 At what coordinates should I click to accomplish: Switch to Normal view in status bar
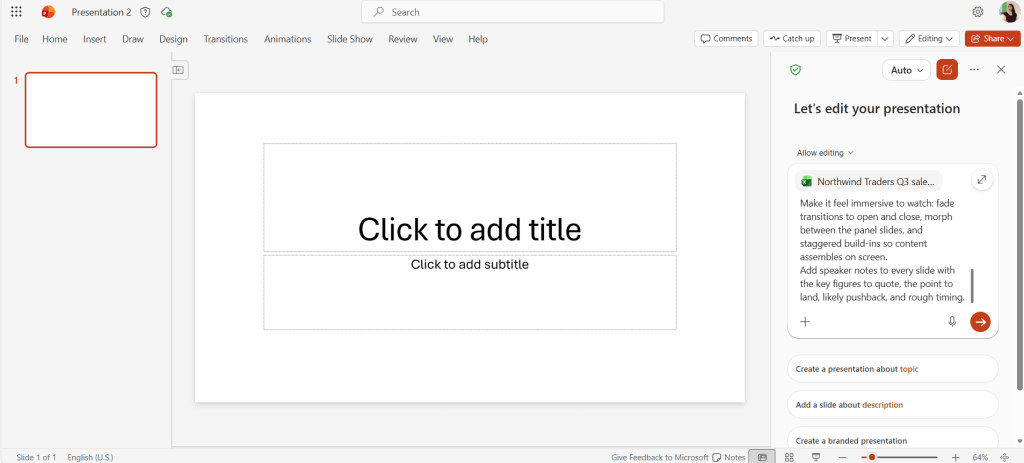[762, 457]
